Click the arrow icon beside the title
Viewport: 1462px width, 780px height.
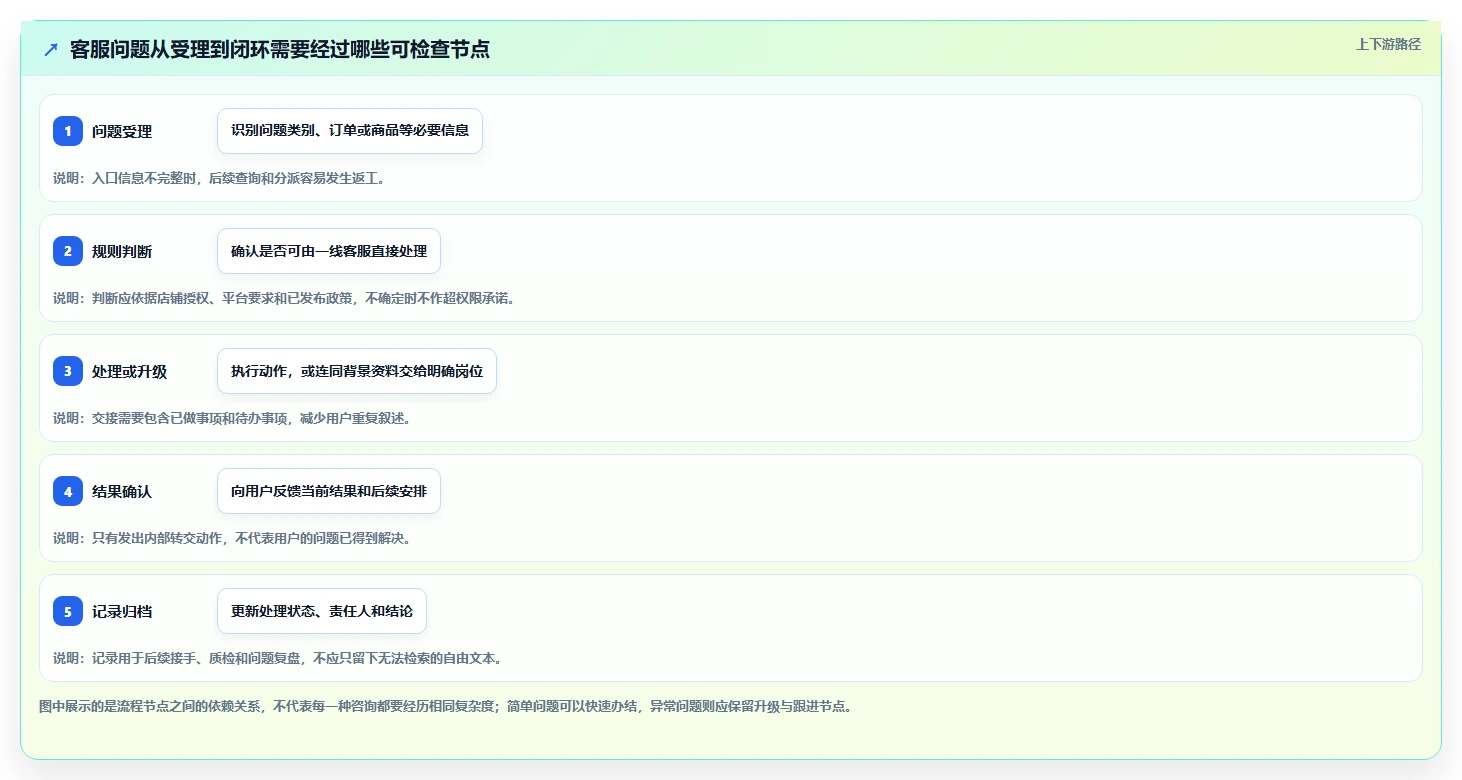click(51, 49)
